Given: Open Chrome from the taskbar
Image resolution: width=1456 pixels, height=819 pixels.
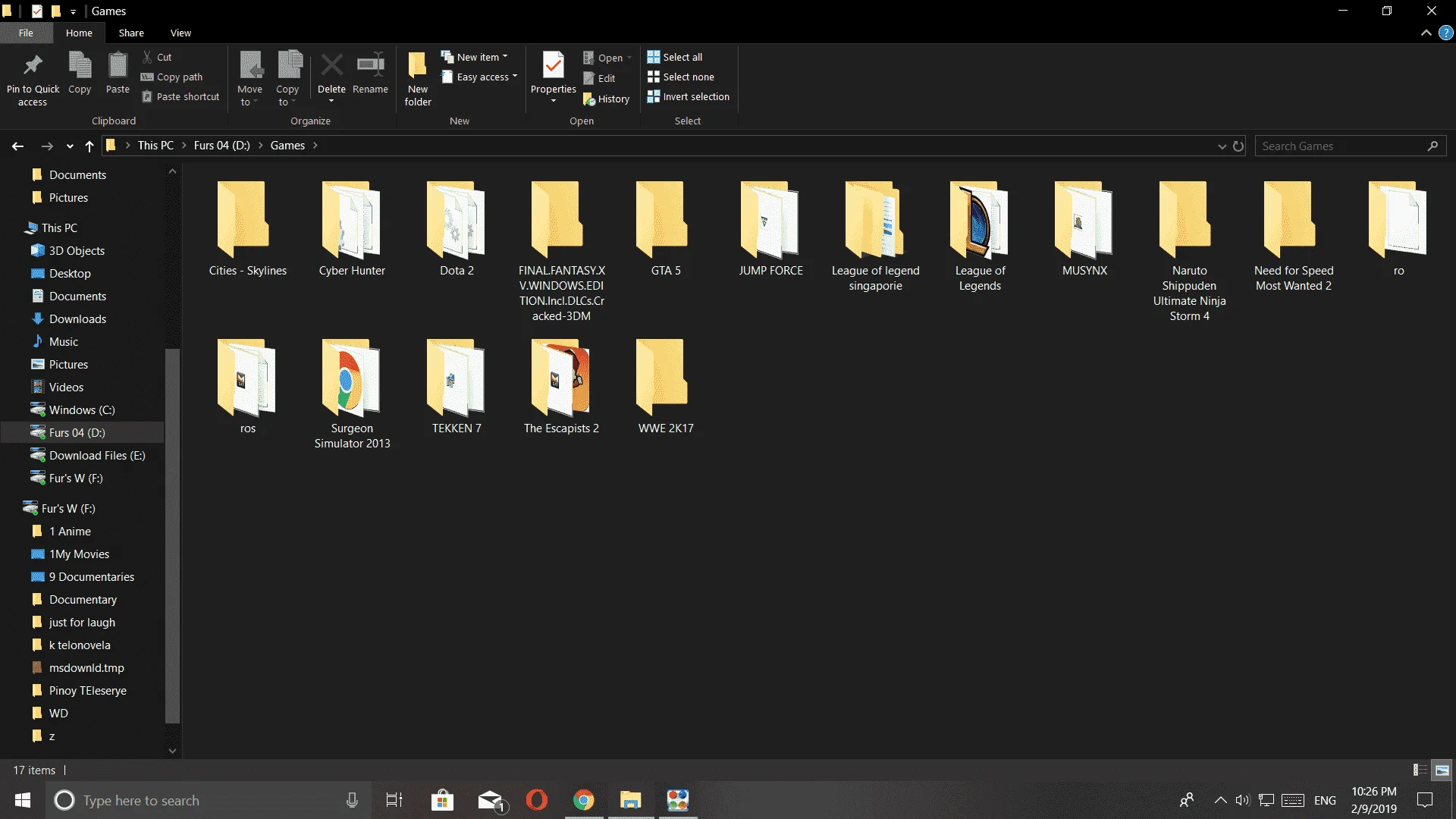Looking at the screenshot, I should click(584, 800).
